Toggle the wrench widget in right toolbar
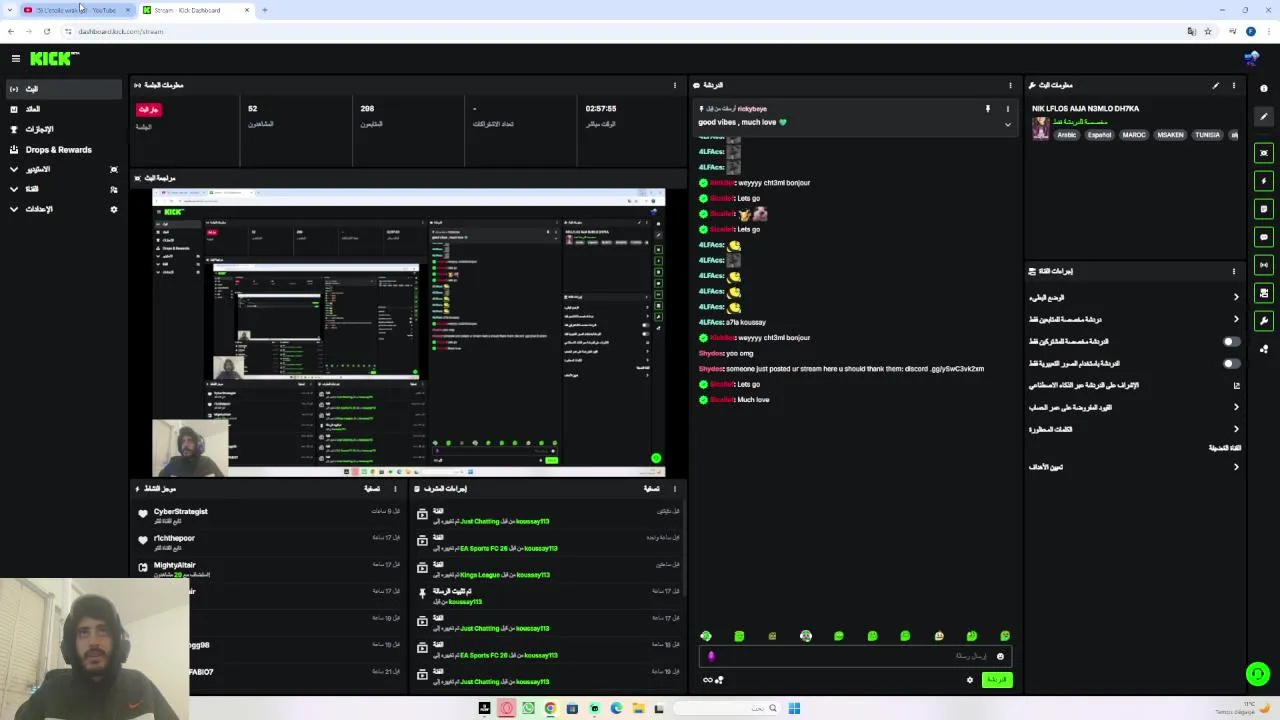The width and height of the screenshot is (1280, 720). click(1264, 321)
